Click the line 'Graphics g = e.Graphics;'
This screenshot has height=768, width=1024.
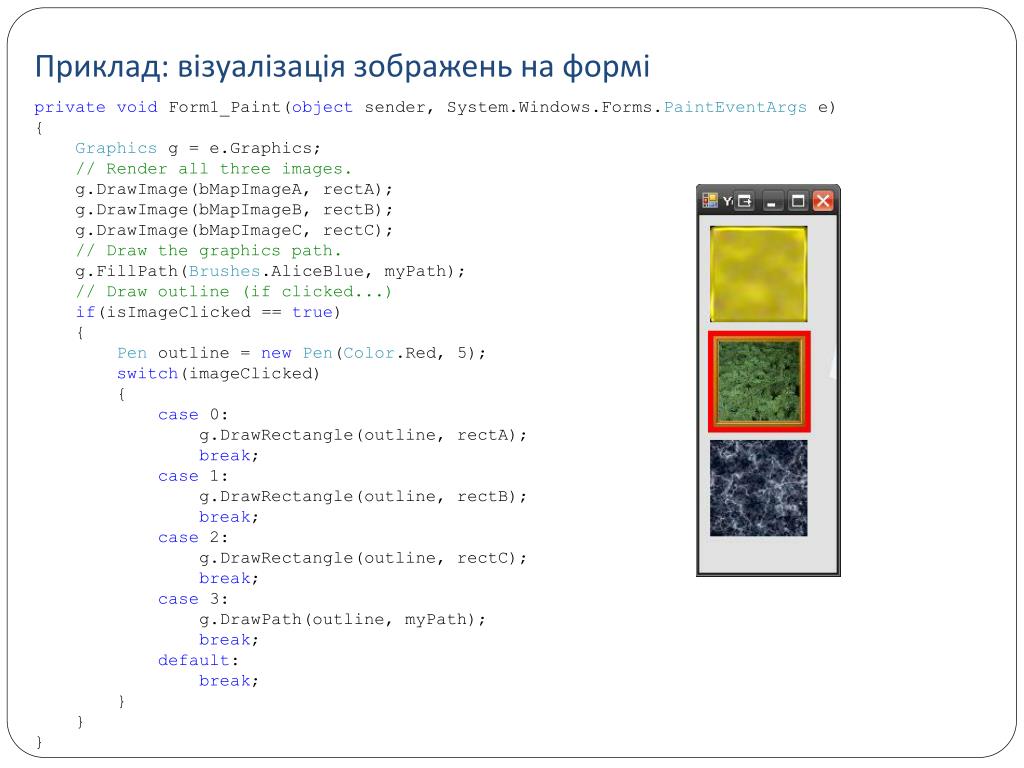coord(198,148)
